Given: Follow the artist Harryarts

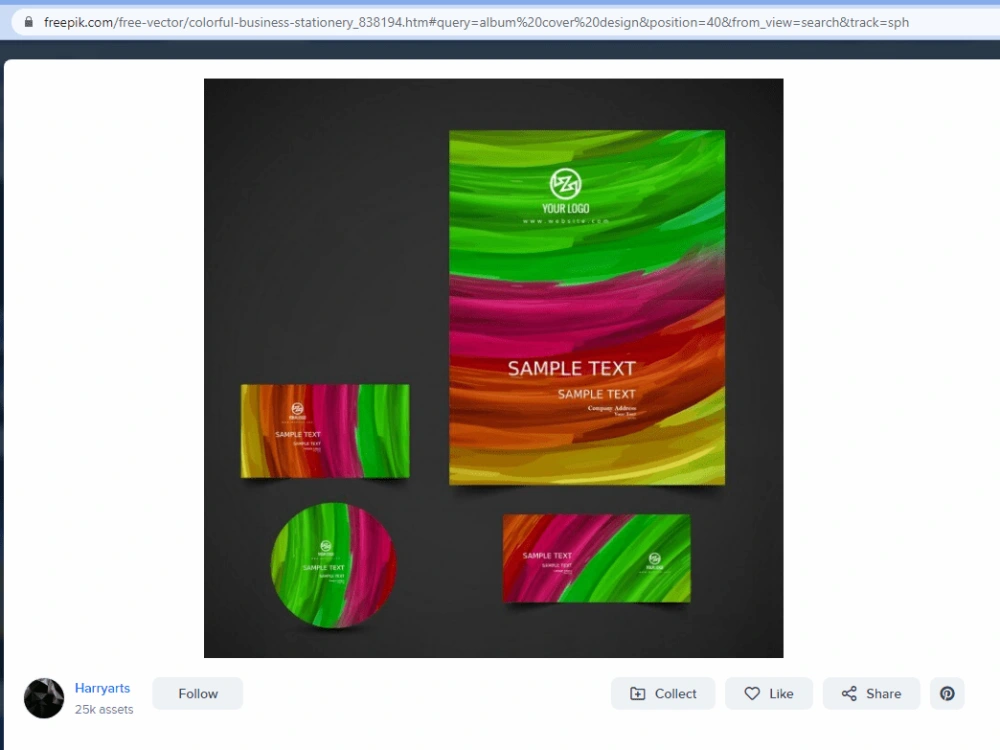Looking at the screenshot, I should coord(197,693).
